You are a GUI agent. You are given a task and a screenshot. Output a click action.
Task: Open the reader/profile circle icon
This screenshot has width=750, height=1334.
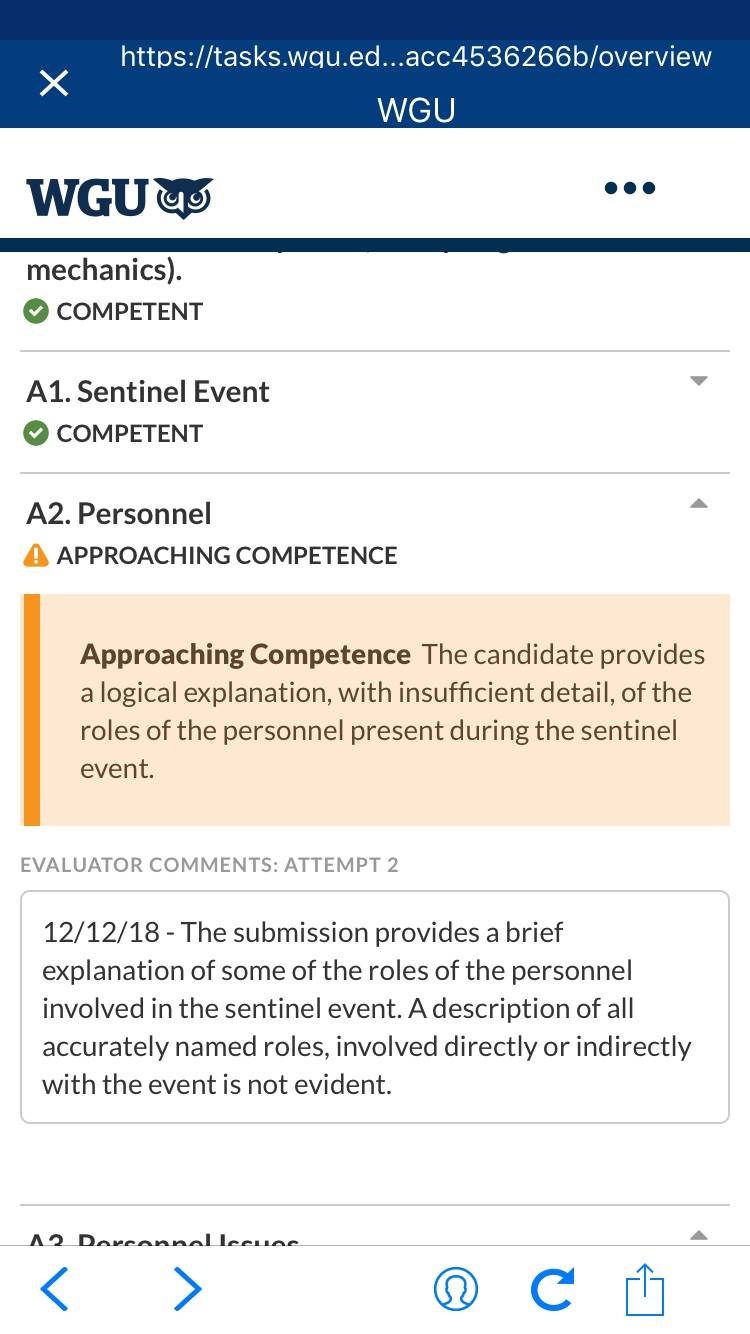456,1290
